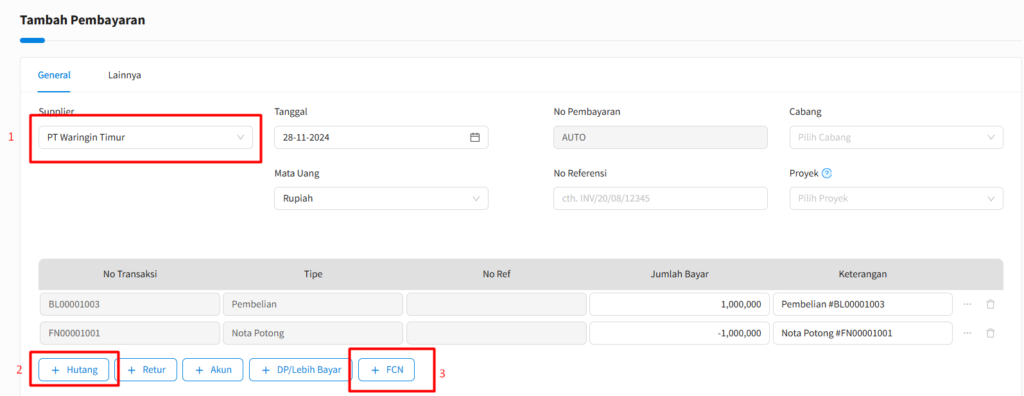Click Tipe cell Nota Potong

coord(313,333)
